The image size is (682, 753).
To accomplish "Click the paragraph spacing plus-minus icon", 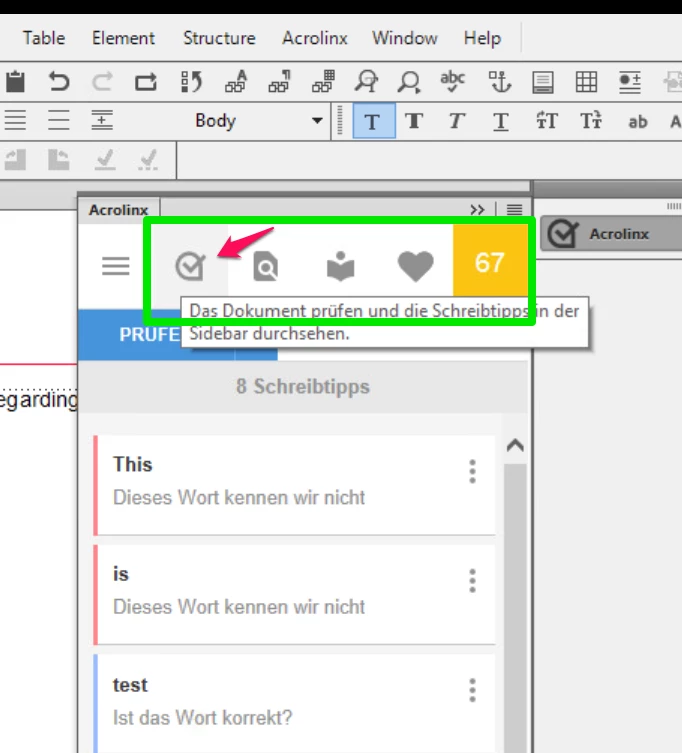I will pyautogui.click(x=102, y=120).
